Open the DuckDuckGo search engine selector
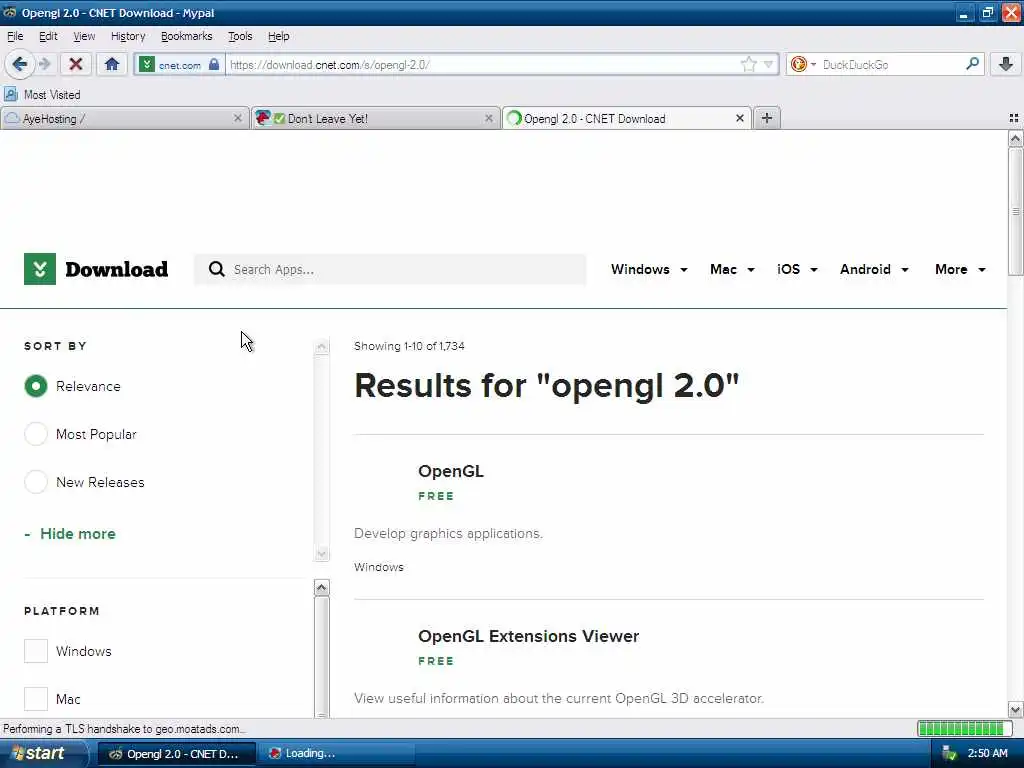Screen dimensions: 1024x768 [x=803, y=64]
